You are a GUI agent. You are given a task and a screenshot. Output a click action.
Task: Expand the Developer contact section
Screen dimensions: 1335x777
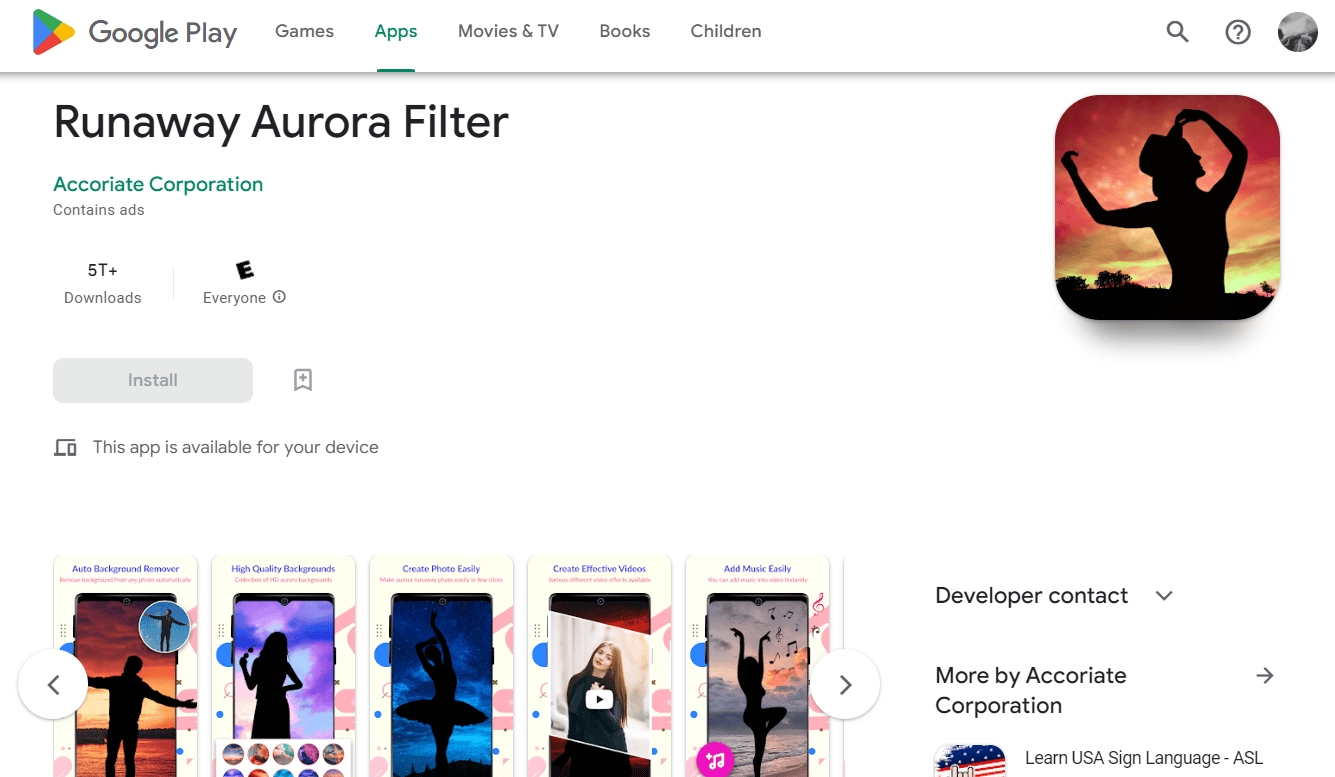point(1163,596)
